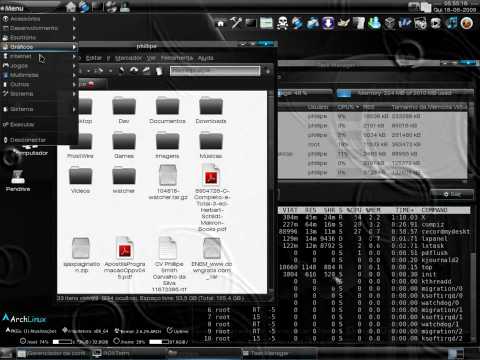Select the compiz row in top terminal

[x=374, y=225]
